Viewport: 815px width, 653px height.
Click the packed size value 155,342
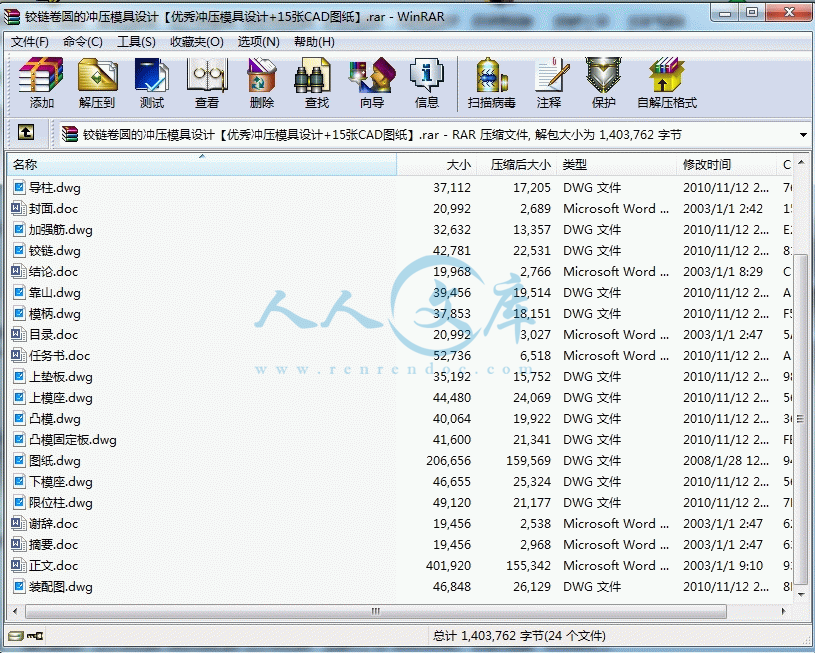coord(528,566)
